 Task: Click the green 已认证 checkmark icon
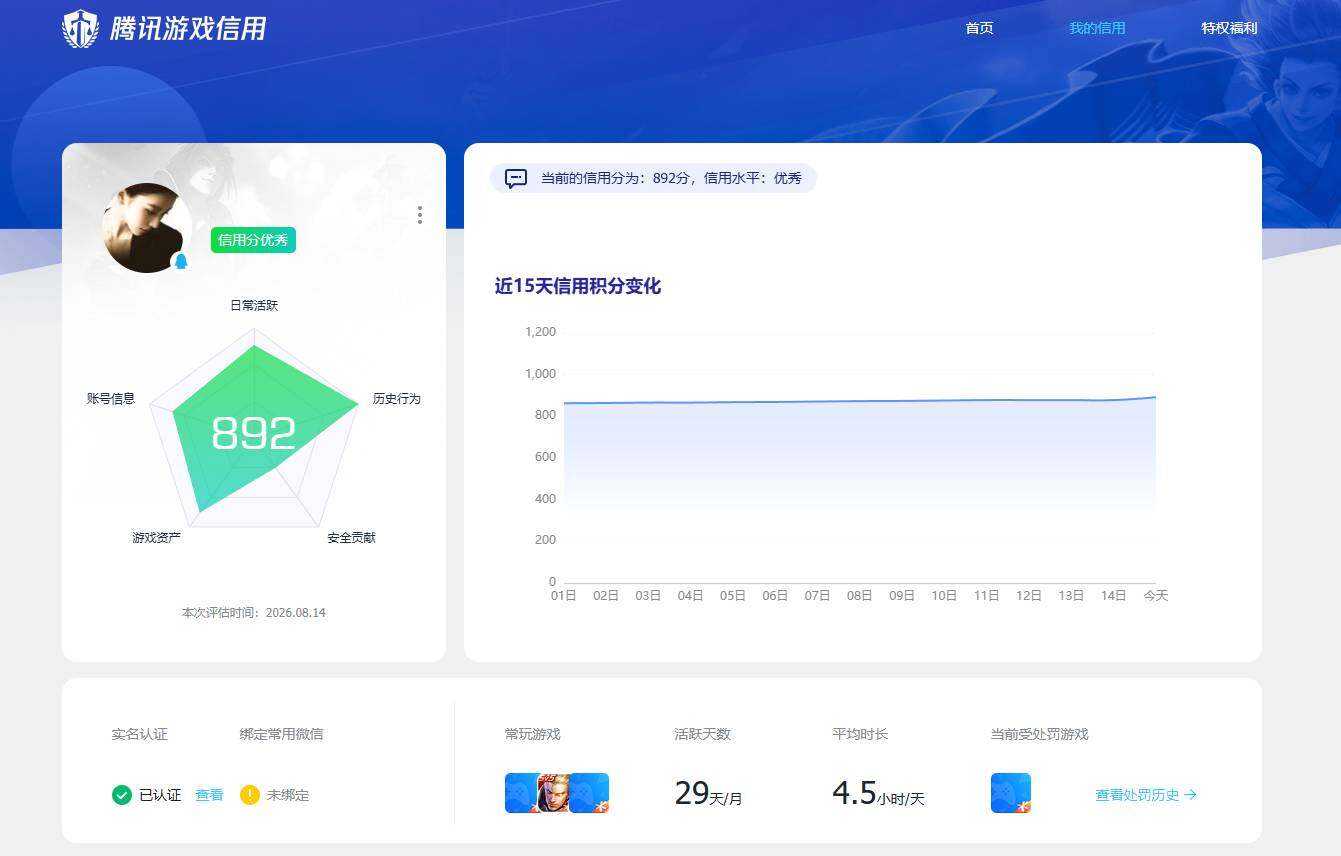coord(122,795)
